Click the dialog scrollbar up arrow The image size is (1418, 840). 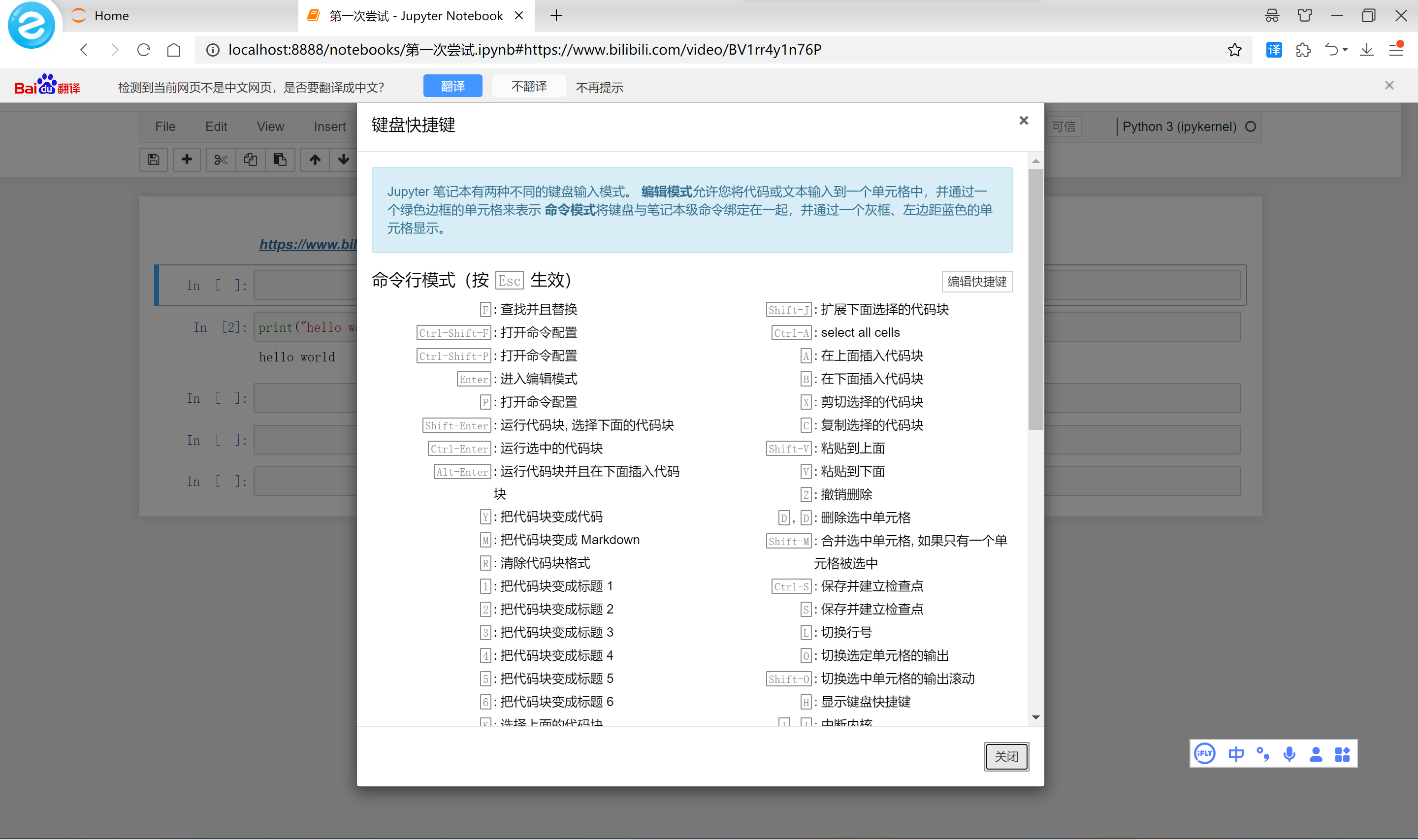click(x=1035, y=162)
